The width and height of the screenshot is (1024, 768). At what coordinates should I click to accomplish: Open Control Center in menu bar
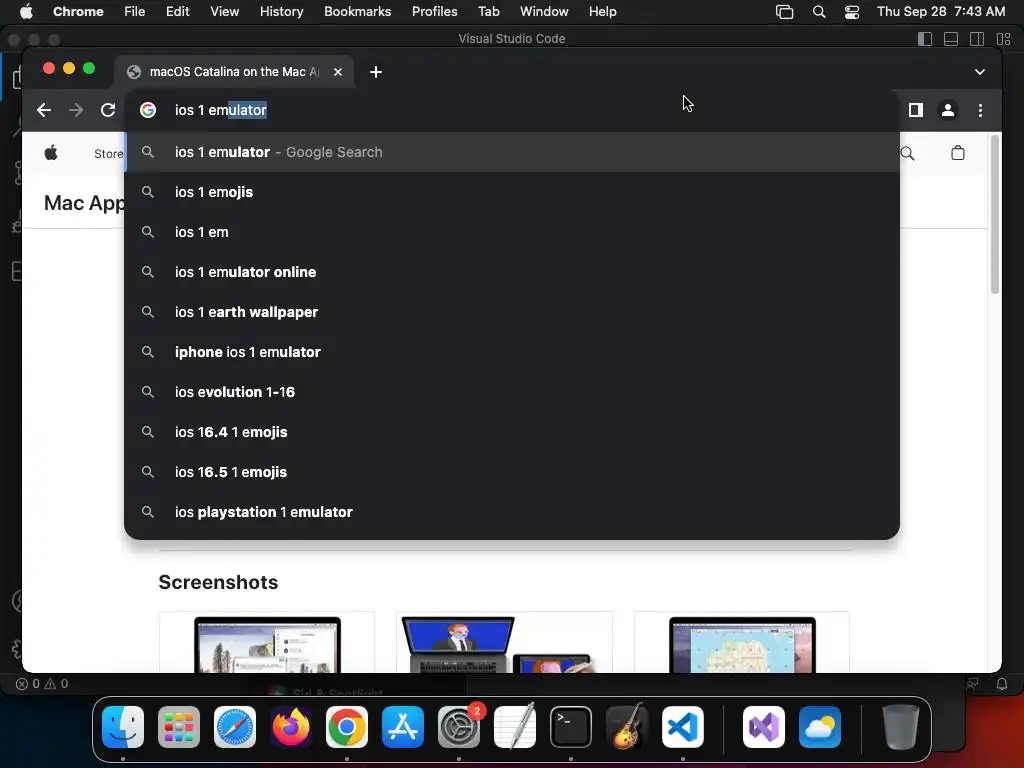pos(852,12)
